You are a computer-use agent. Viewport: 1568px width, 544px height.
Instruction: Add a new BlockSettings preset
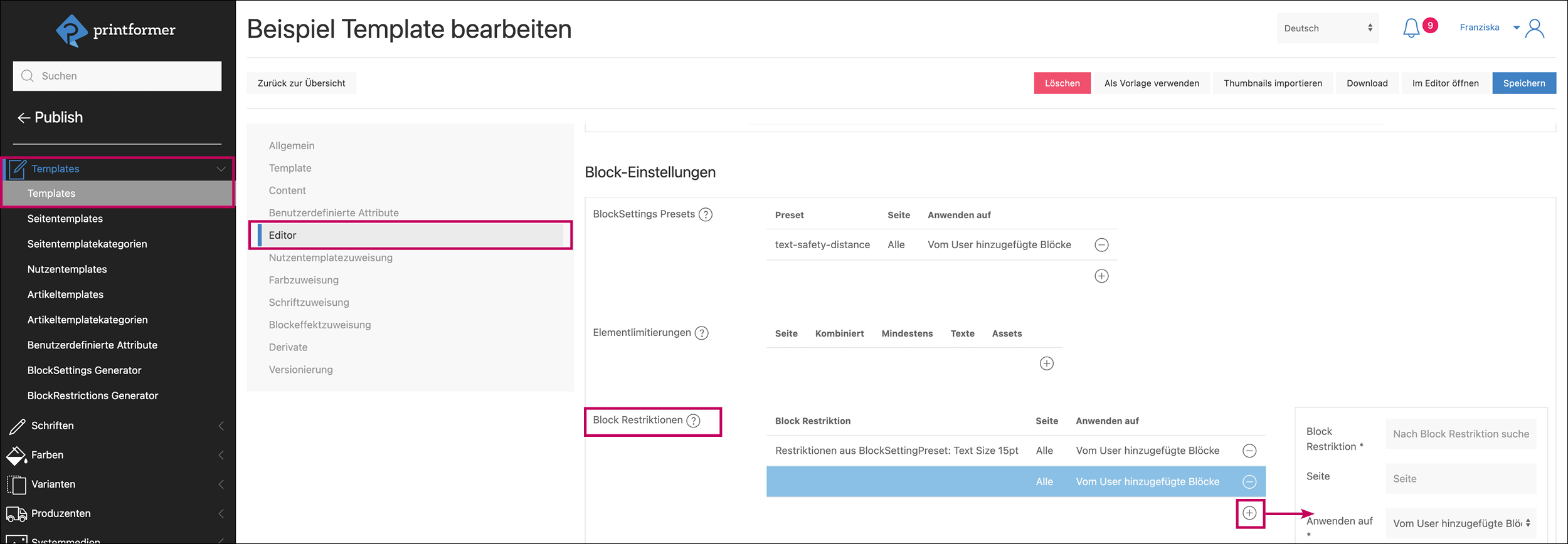[1101, 276]
